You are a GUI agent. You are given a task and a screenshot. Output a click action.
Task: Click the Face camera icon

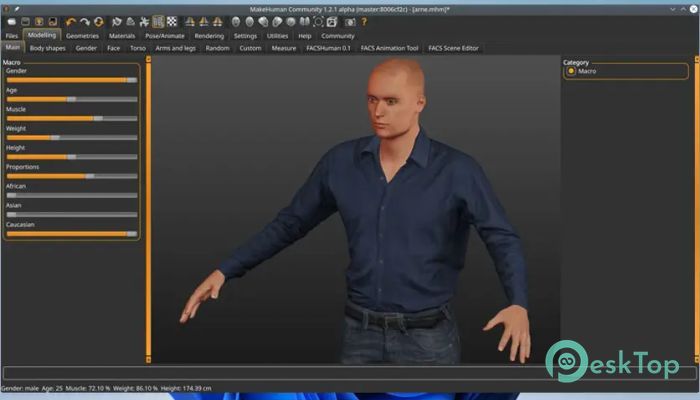(332, 21)
